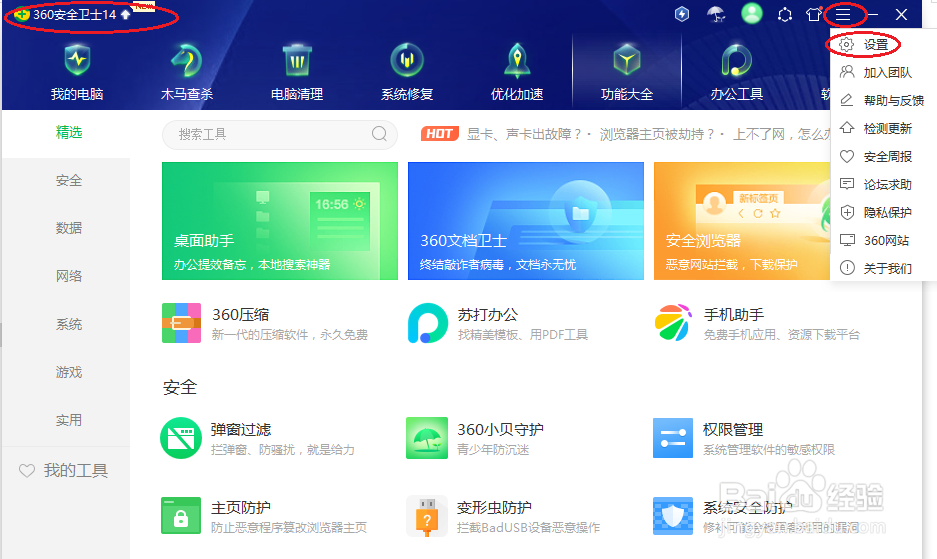Open the skin shirt icon
The image size is (937, 559).
814,14
